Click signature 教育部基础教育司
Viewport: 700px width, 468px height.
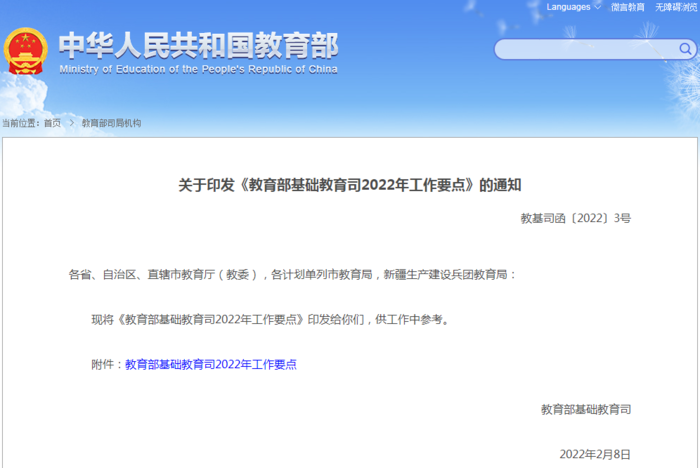point(586,410)
